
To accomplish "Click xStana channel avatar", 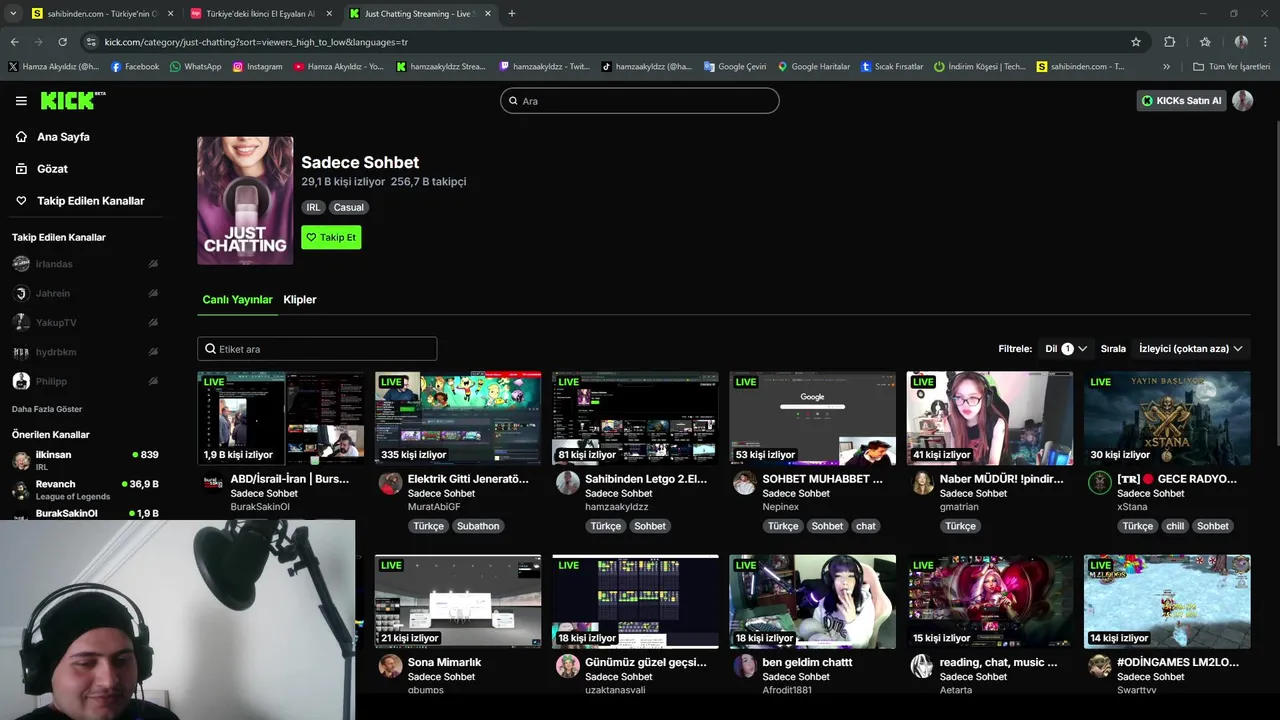I will [x=1100, y=483].
